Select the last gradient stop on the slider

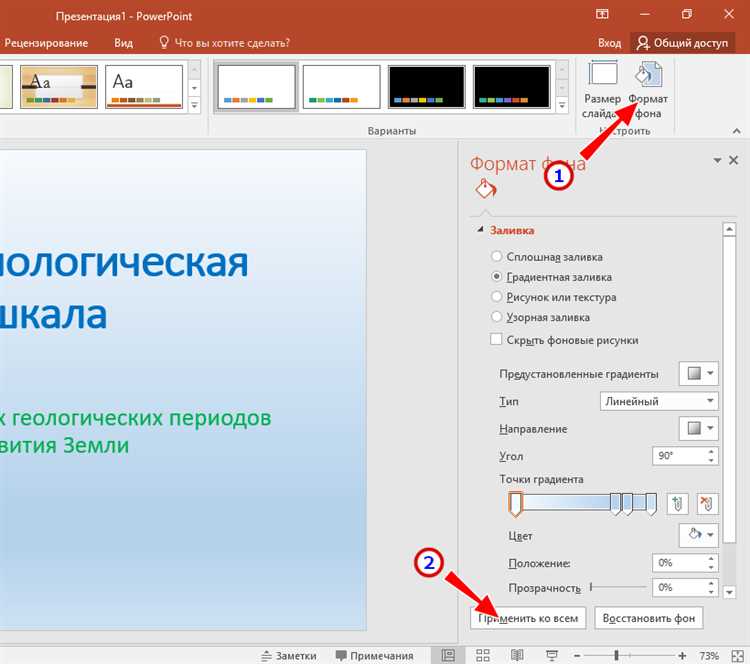(651, 504)
